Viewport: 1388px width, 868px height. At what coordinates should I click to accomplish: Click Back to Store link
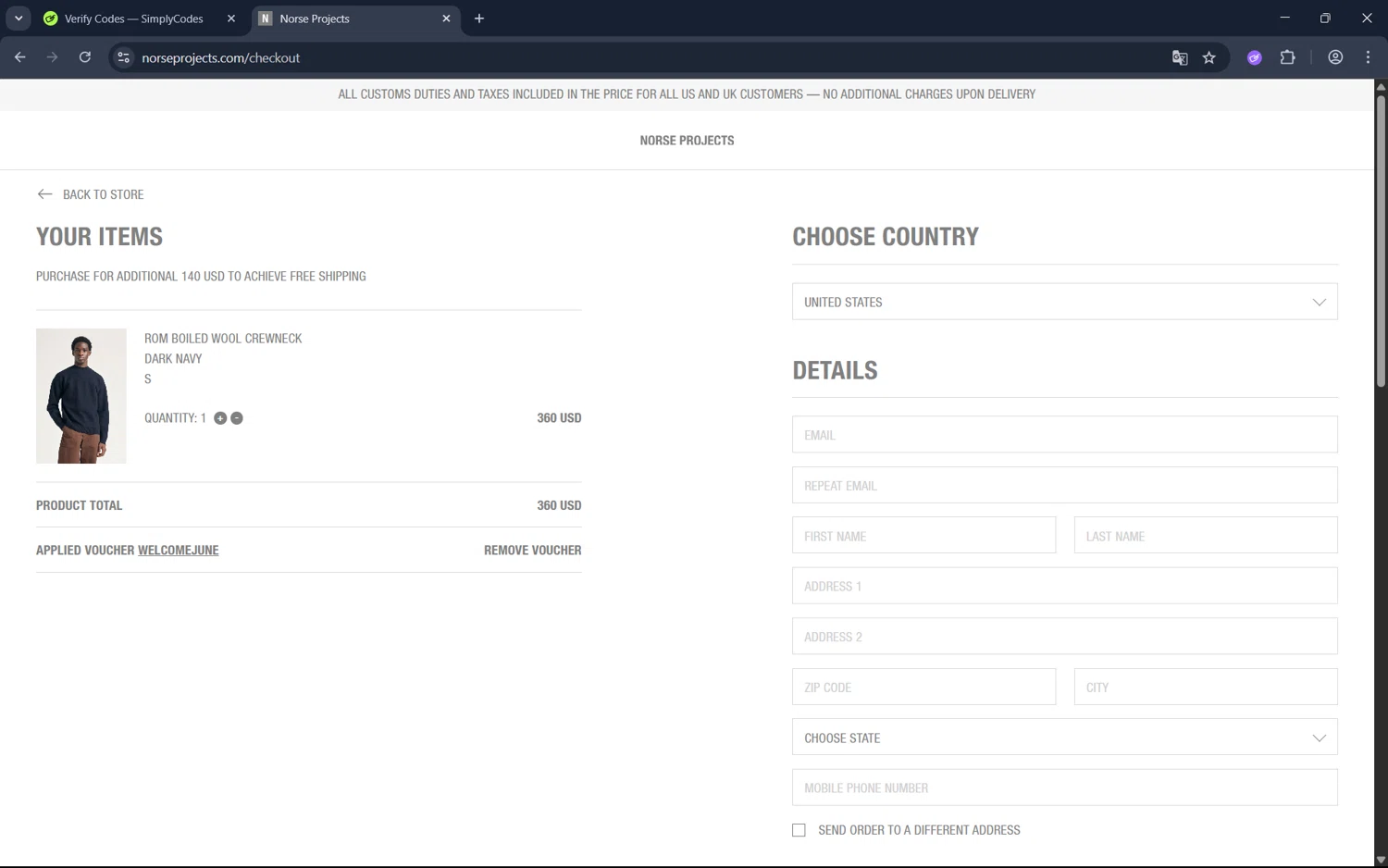tap(103, 194)
